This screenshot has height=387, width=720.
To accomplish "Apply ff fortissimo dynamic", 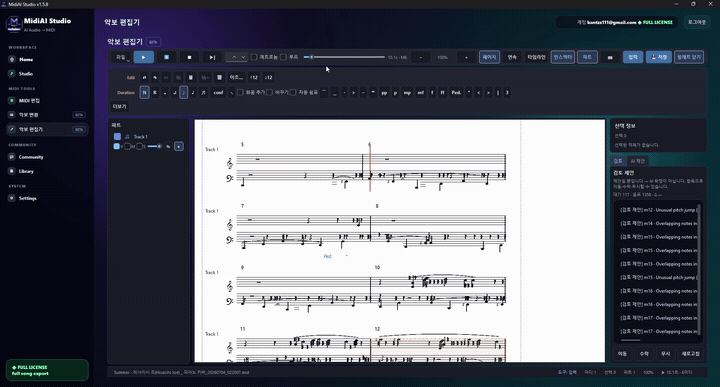I will (442, 92).
